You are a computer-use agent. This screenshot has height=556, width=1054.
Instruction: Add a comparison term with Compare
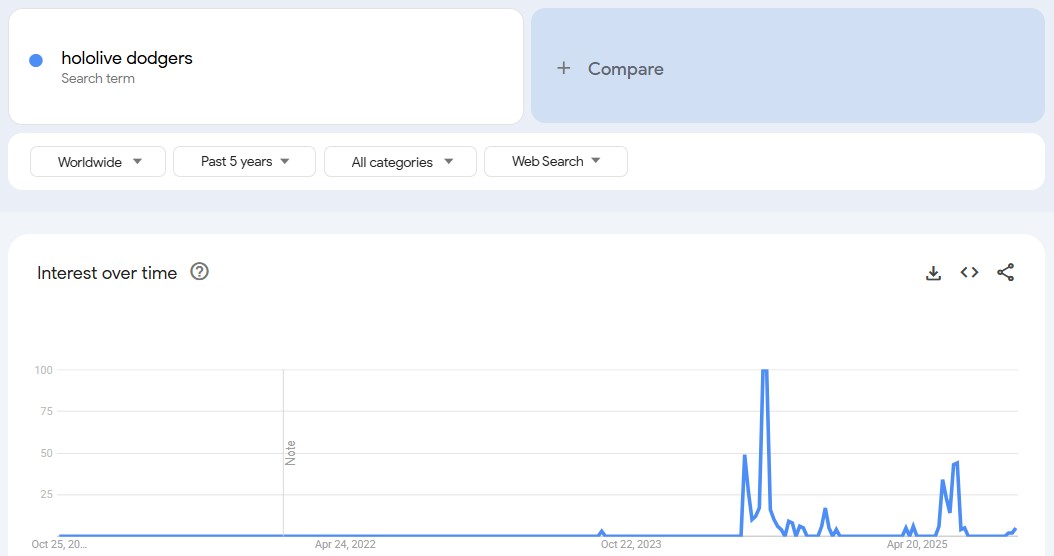click(x=788, y=66)
